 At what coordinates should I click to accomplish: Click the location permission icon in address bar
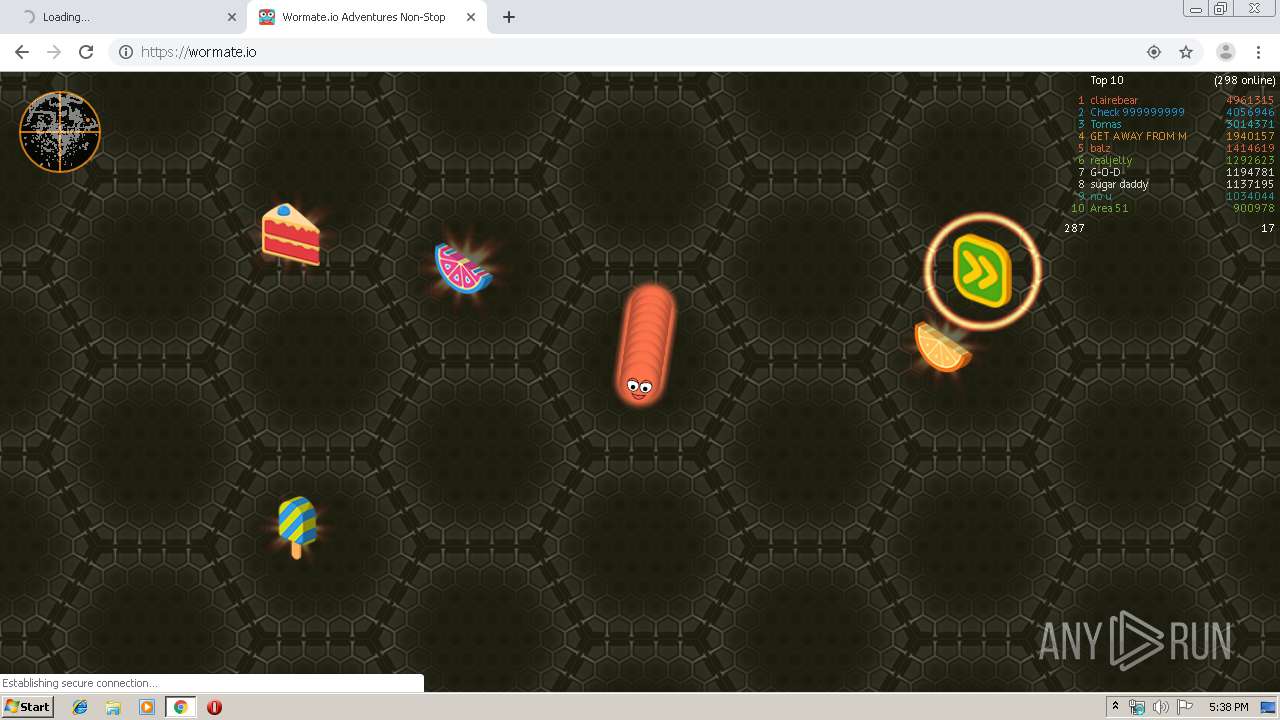click(x=1154, y=52)
